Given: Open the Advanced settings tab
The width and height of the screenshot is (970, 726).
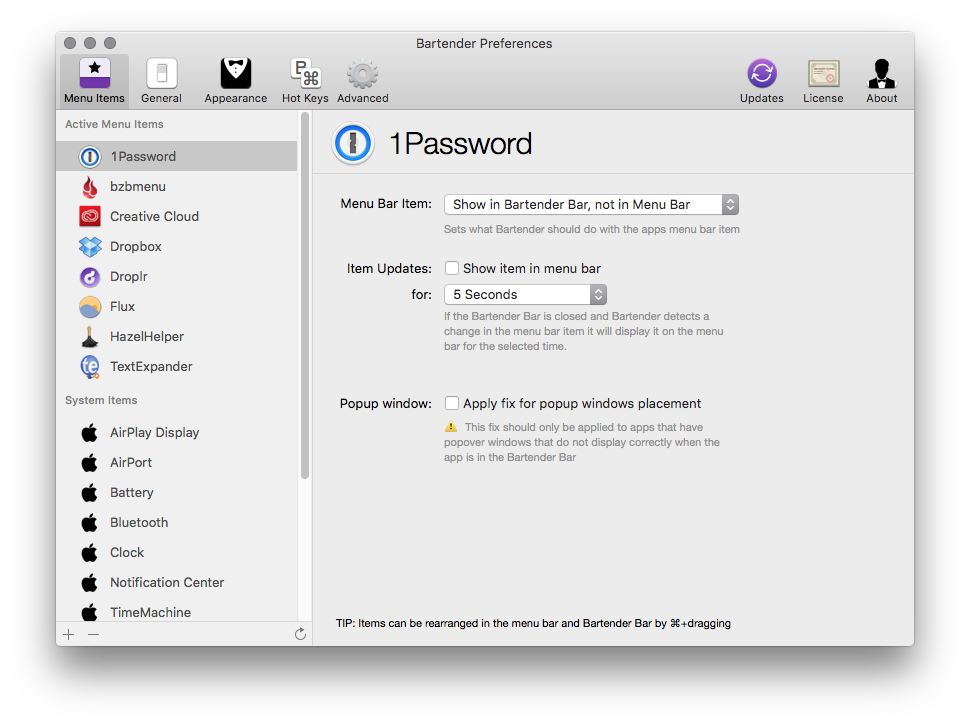Looking at the screenshot, I should click(x=363, y=81).
